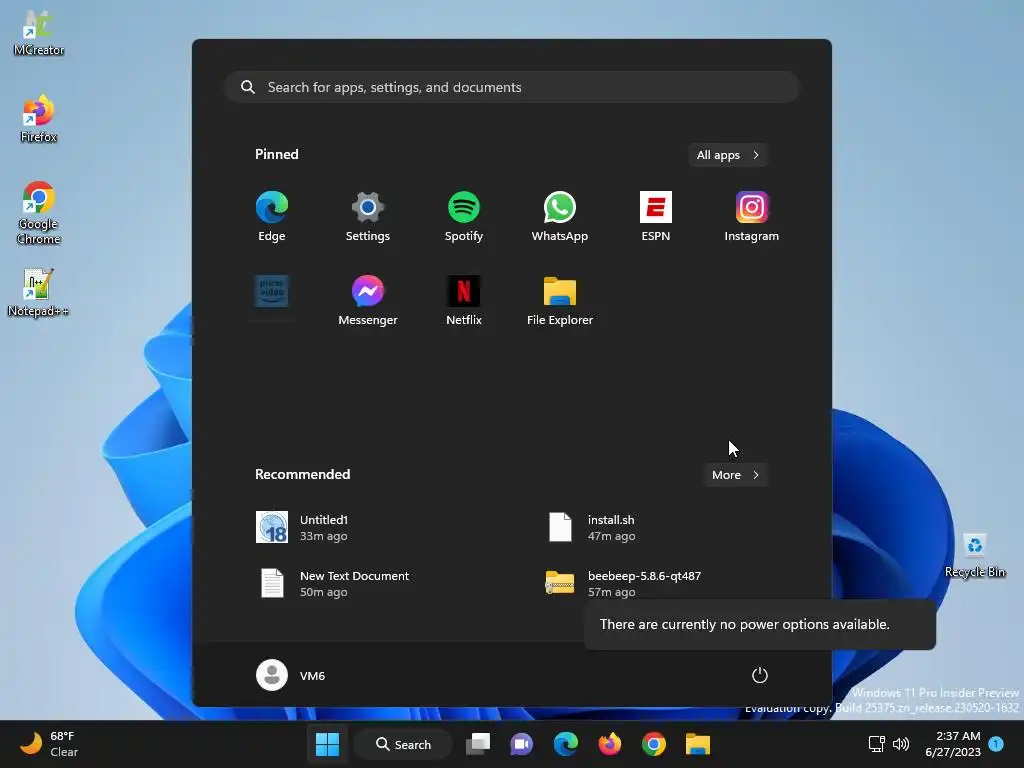Click the volume speaker tray icon
The width and height of the screenshot is (1024, 768).
tap(901, 744)
